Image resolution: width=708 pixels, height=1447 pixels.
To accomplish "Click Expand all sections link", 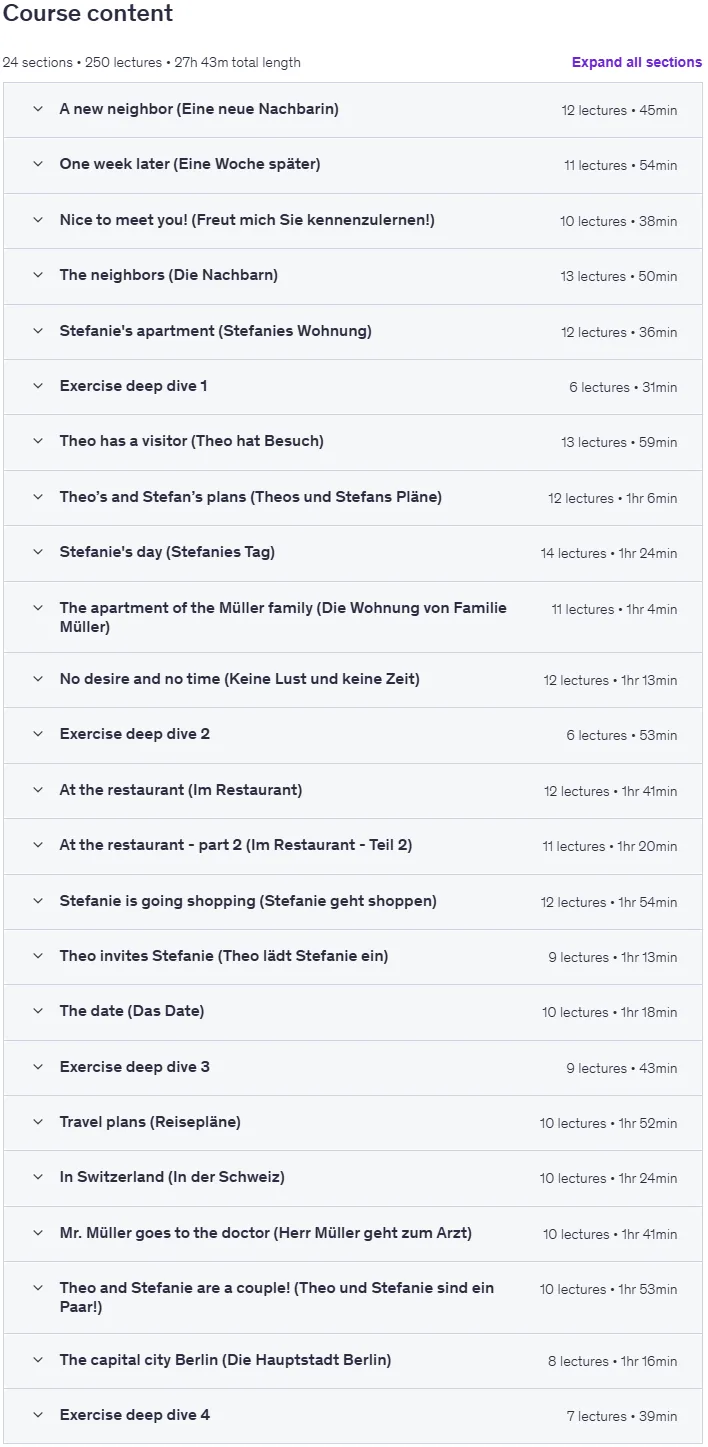I will (637, 62).
